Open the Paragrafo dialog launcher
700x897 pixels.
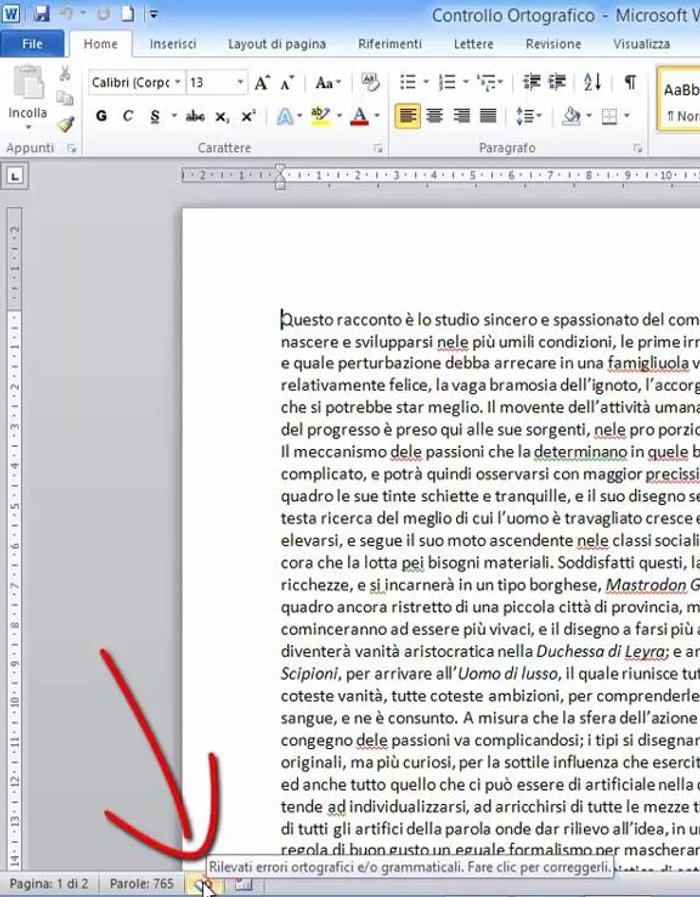coord(638,148)
